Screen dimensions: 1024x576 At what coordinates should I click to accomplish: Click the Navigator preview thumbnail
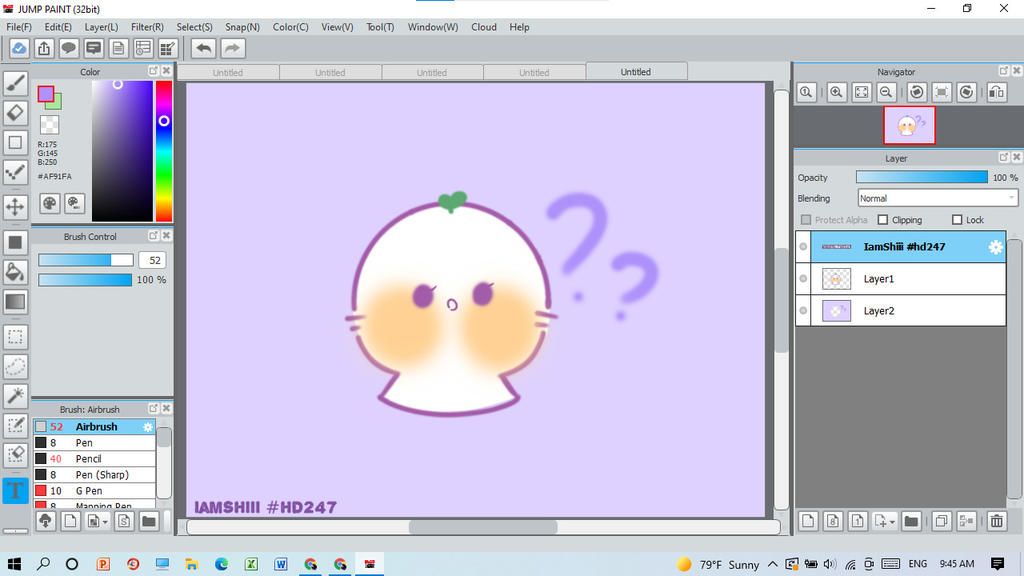click(x=909, y=125)
